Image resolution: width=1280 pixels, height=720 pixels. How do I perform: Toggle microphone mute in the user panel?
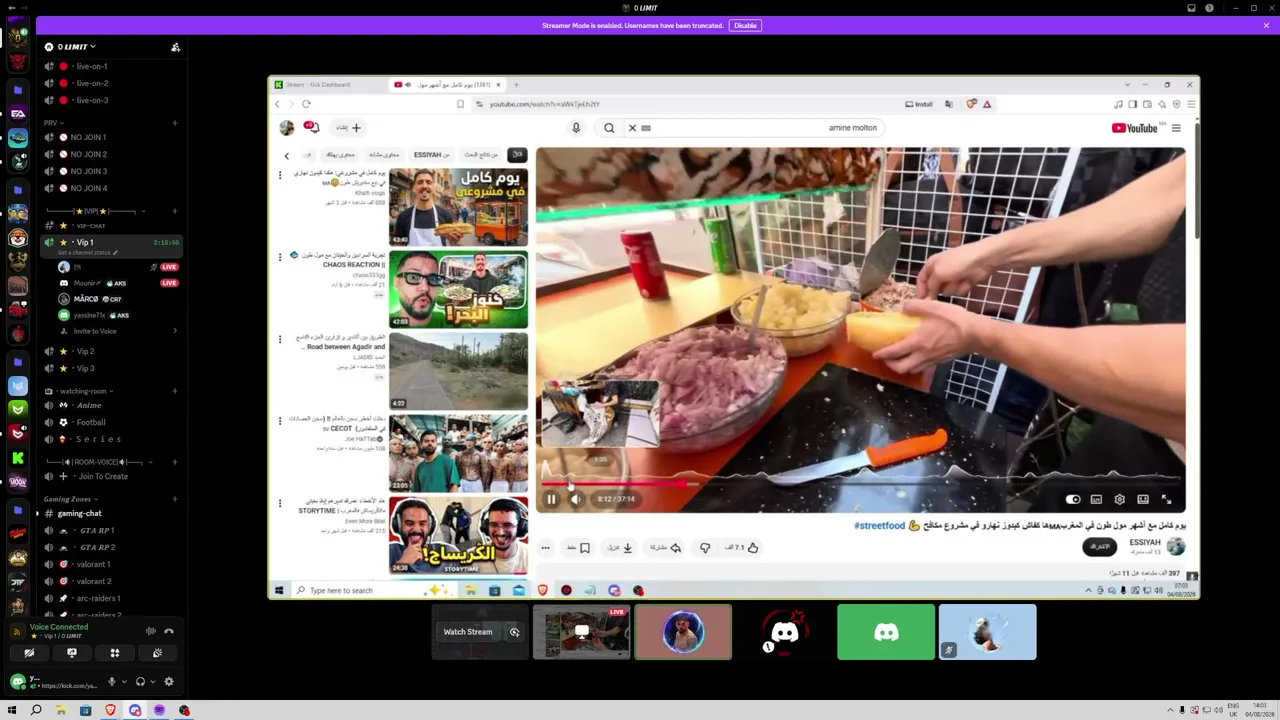[x=112, y=682]
